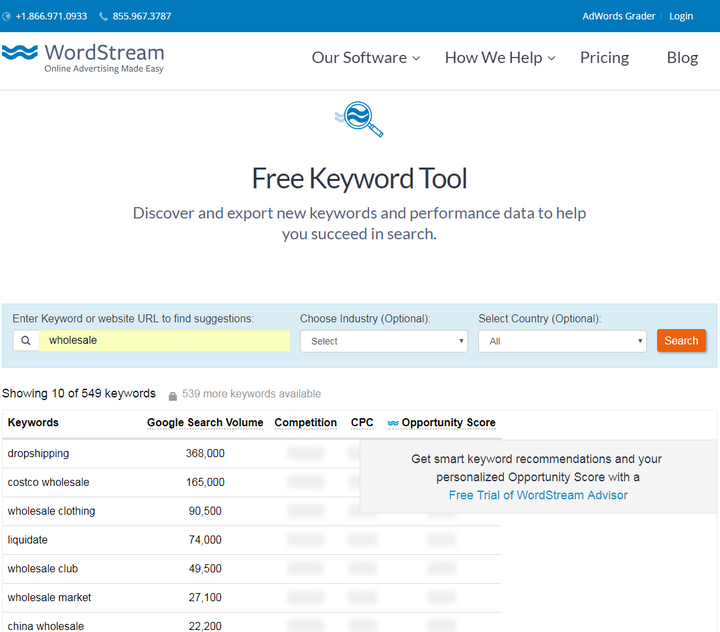
Task: Expand the How We Help menu
Action: point(501,58)
